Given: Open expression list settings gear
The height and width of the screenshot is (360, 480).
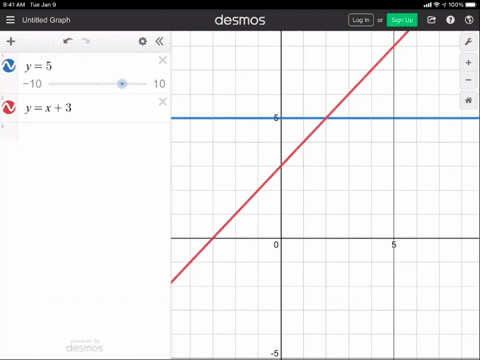Looking at the screenshot, I should coord(143,41).
